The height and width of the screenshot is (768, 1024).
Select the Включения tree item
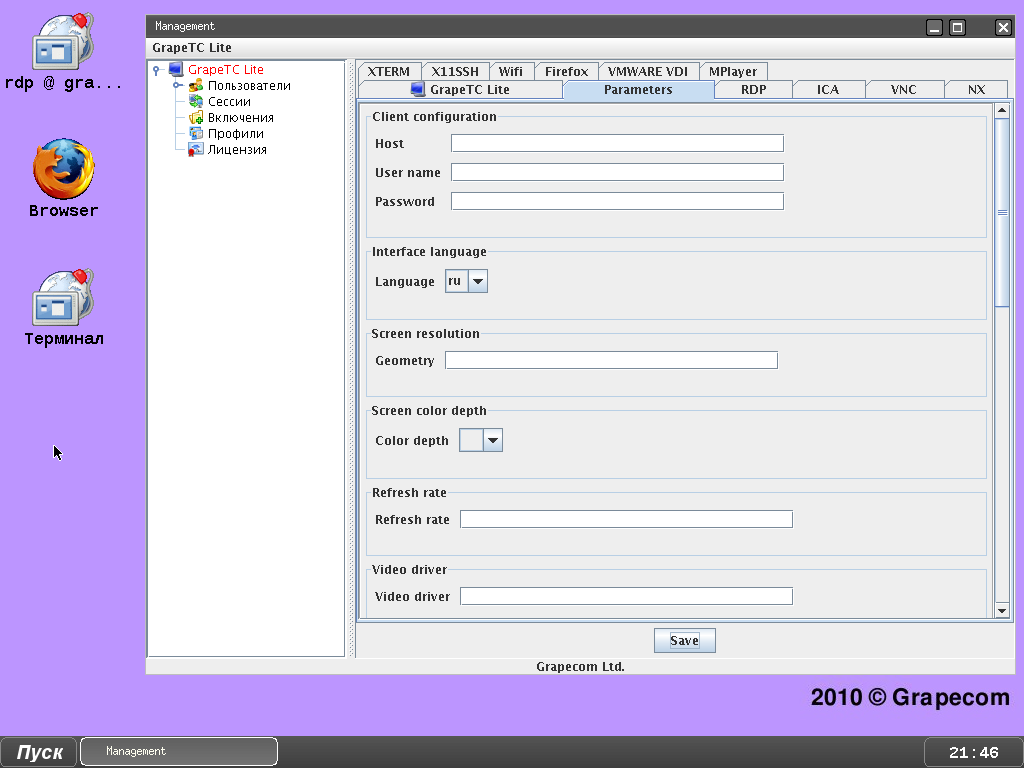click(x=240, y=118)
